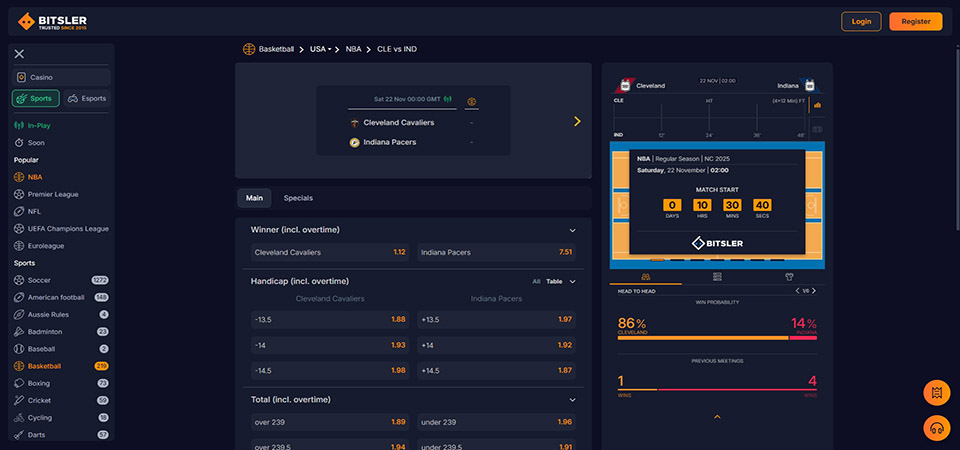Click the Soon stopwatch icon
960x450 pixels.
19,143
